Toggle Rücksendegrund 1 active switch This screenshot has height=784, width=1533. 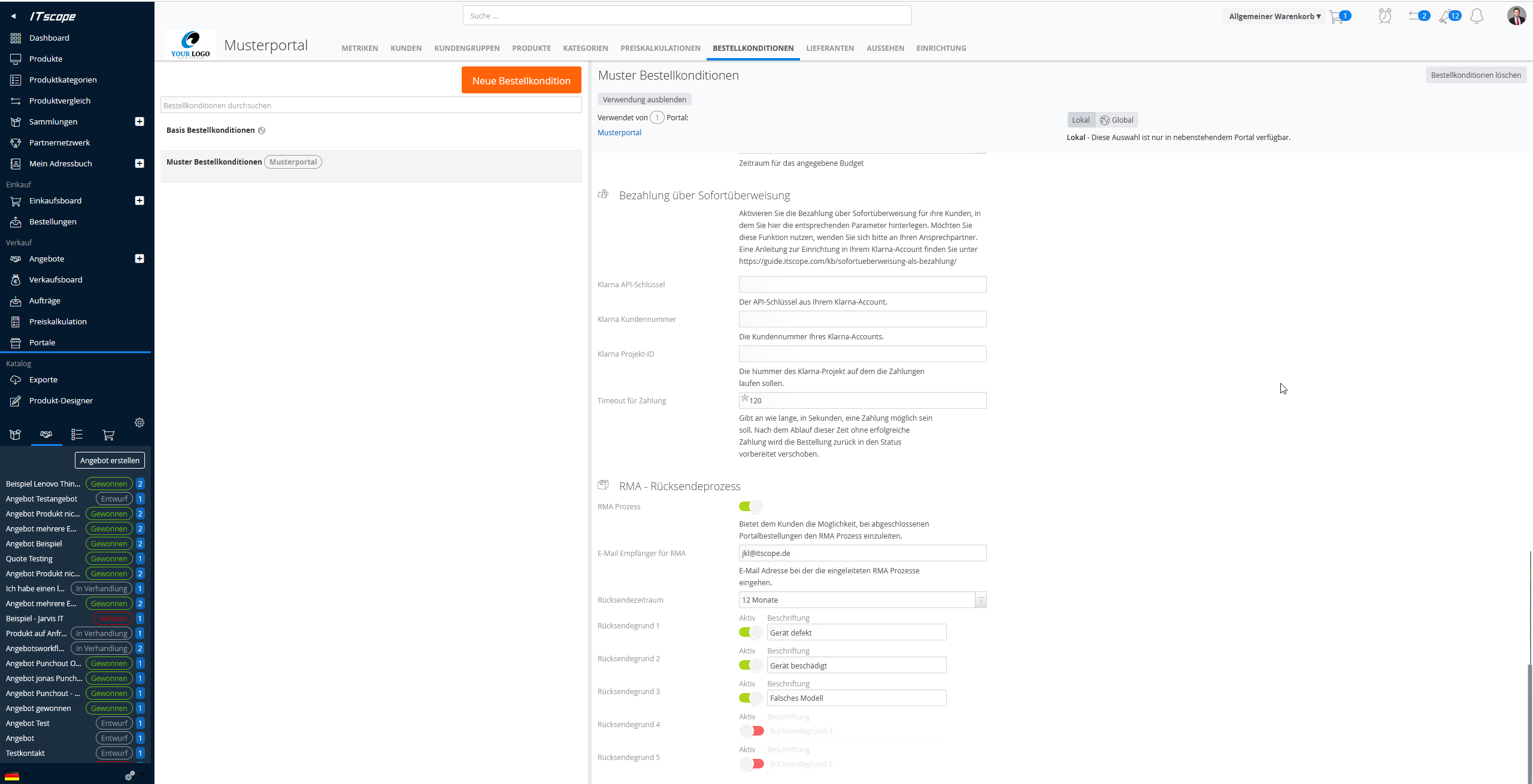751,632
